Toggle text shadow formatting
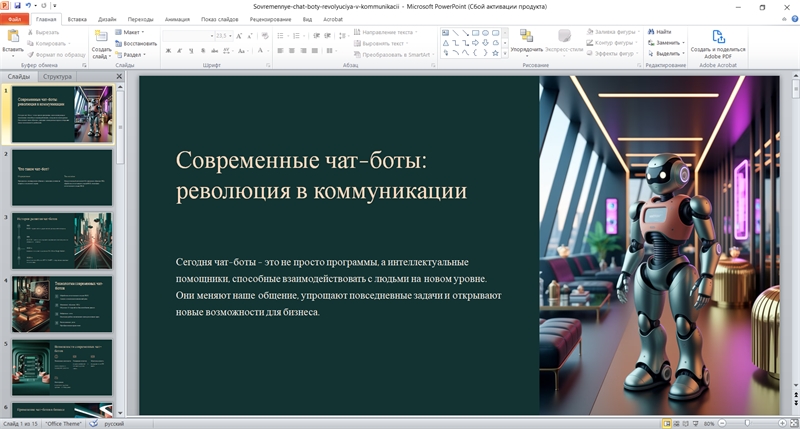The height and width of the screenshot is (429, 800). 203,51
